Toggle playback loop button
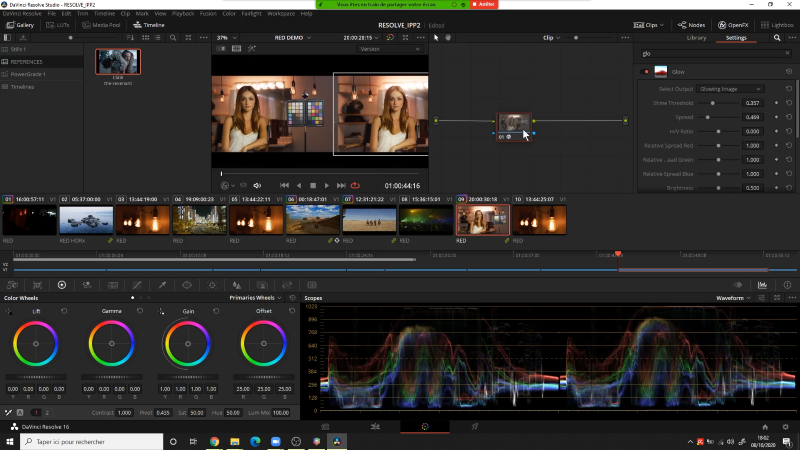This screenshot has height=450, width=800. pos(356,186)
